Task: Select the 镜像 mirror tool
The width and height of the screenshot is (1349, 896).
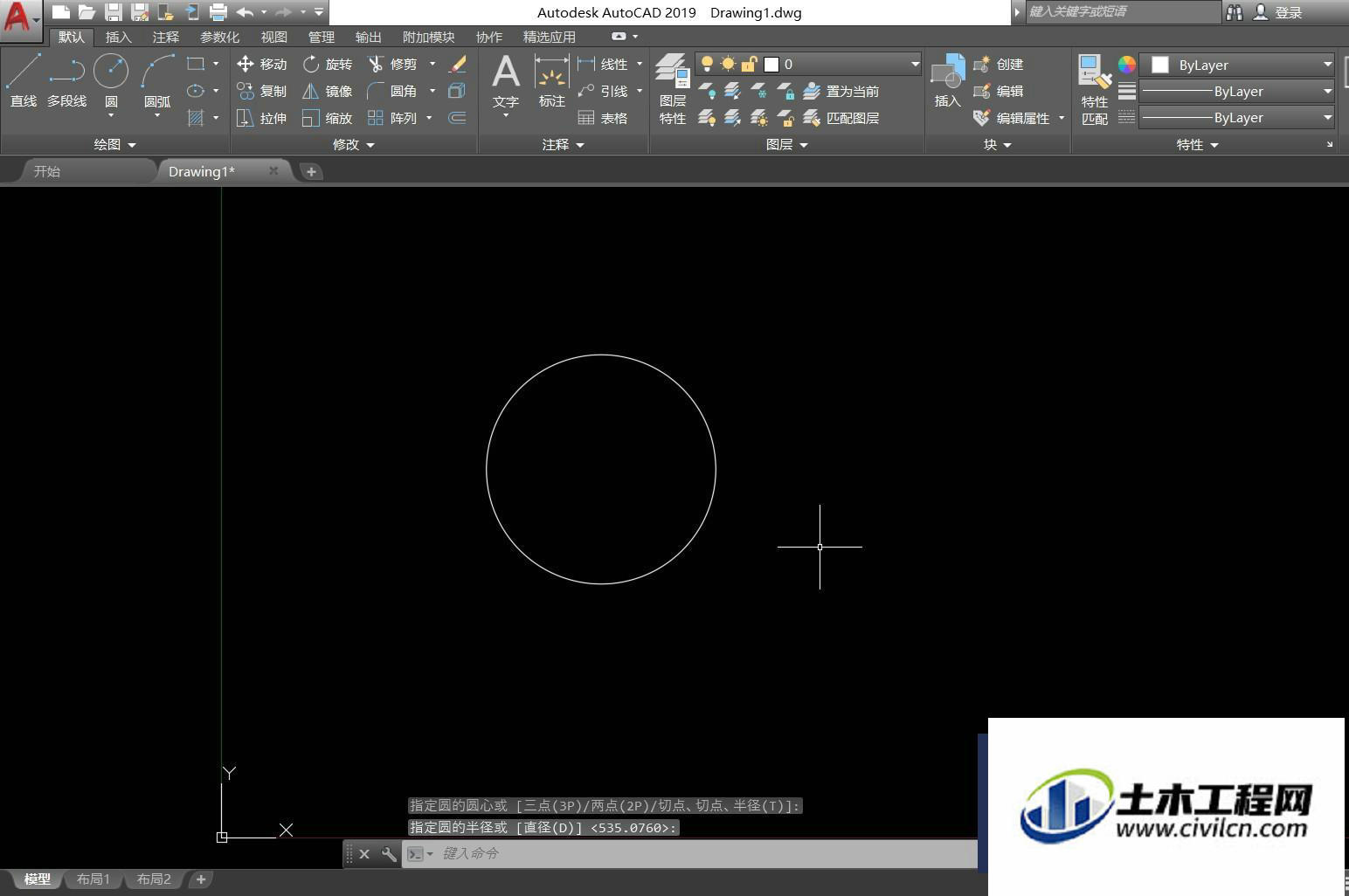Action: pyautogui.click(x=328, y=91)
